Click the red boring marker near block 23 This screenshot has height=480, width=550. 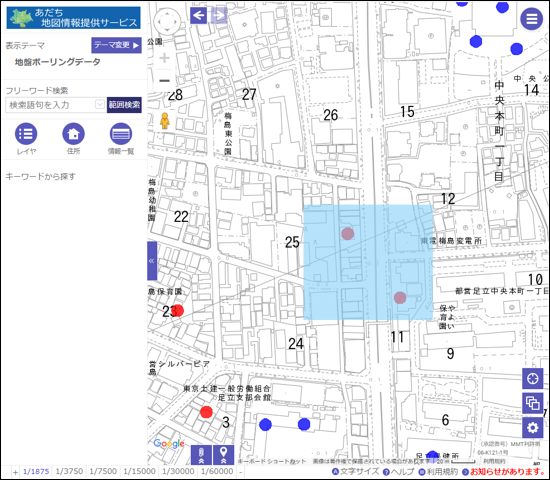[178, 310]
